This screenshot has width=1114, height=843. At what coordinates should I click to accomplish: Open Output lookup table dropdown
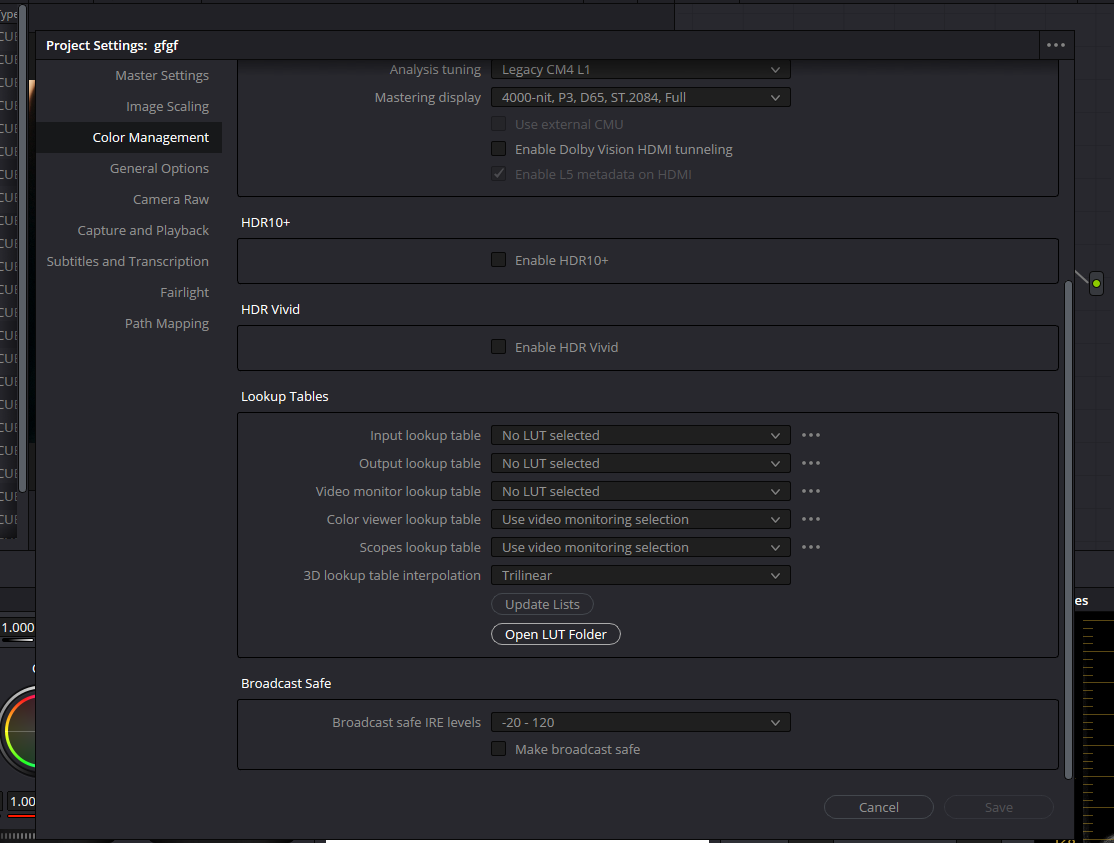641,463
